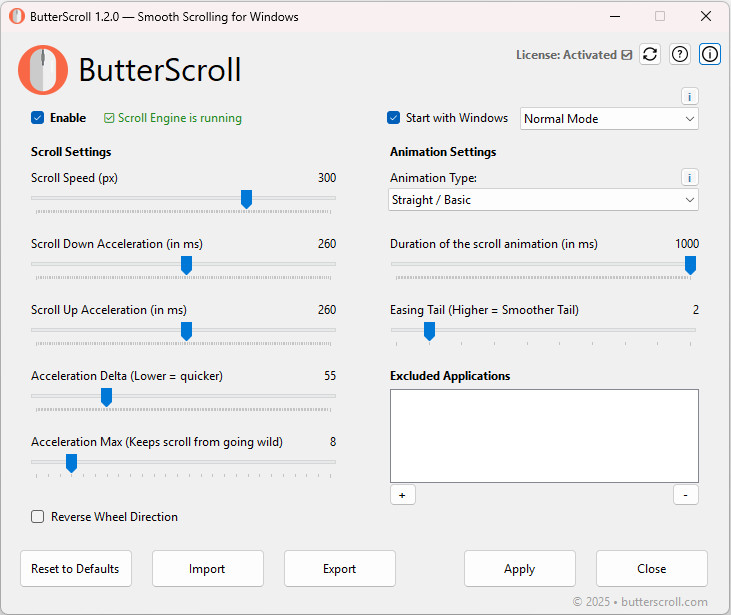Click the ButterScroll mouse logo

43,70
